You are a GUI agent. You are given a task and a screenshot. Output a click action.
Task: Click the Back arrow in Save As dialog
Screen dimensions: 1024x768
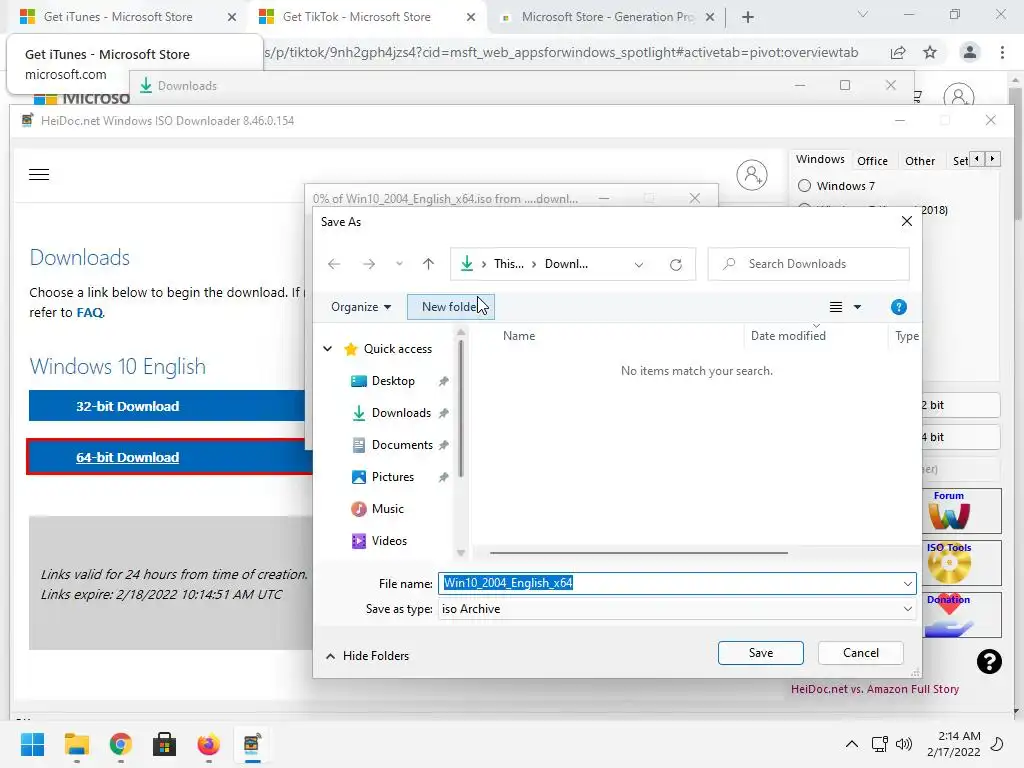click(334, 264)
